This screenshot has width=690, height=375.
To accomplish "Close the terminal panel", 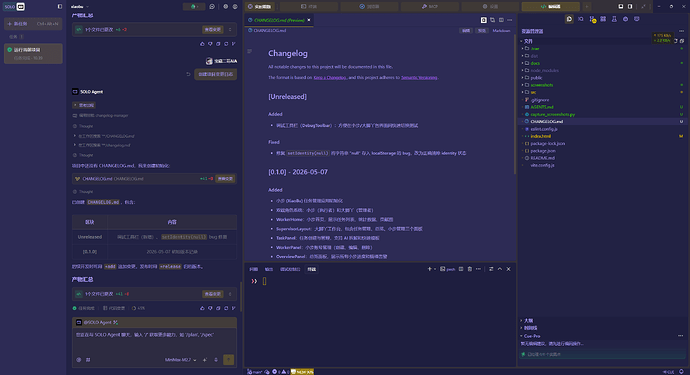I will [x=509, y=269].
